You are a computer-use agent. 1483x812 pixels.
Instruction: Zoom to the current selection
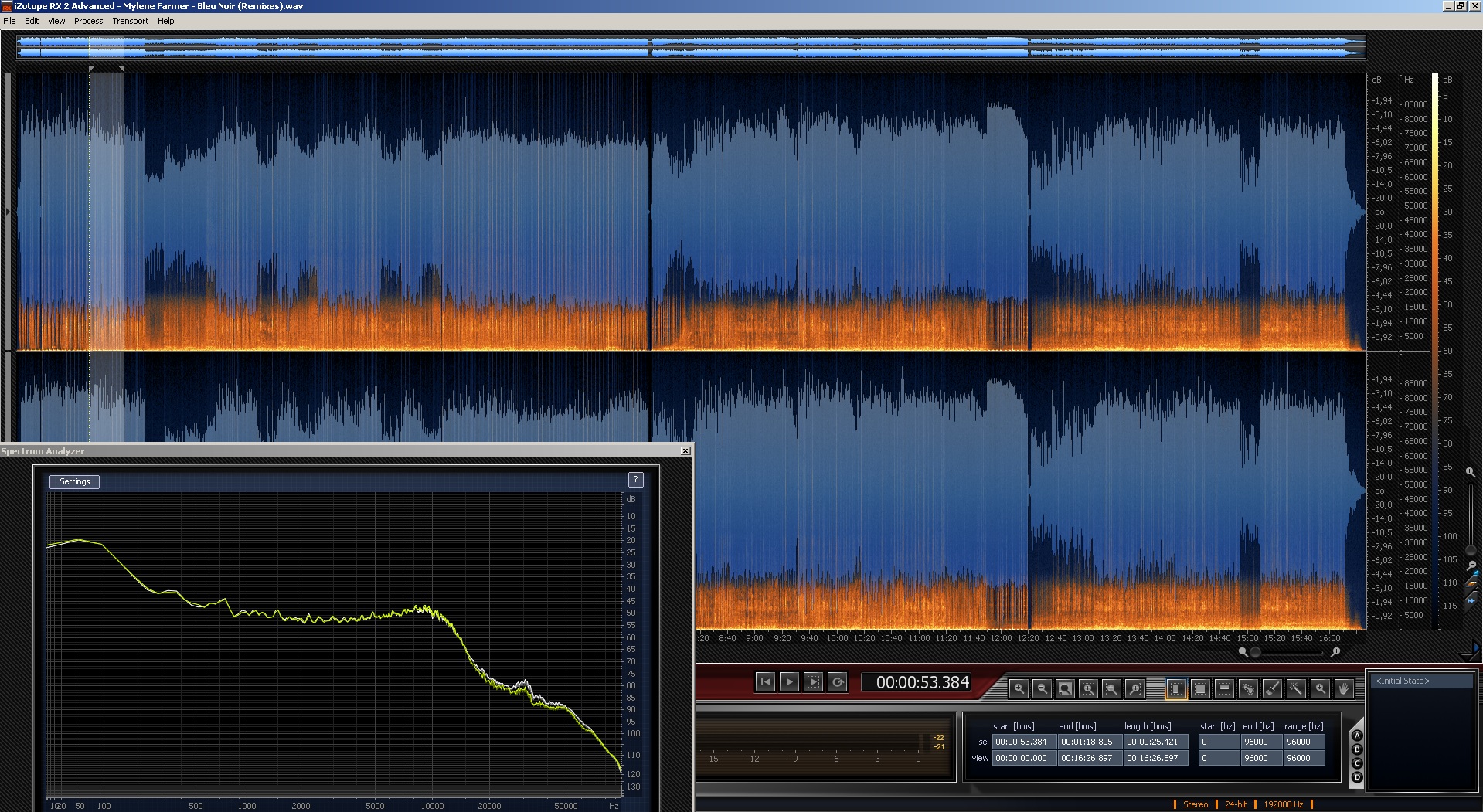coord(1088,688)
